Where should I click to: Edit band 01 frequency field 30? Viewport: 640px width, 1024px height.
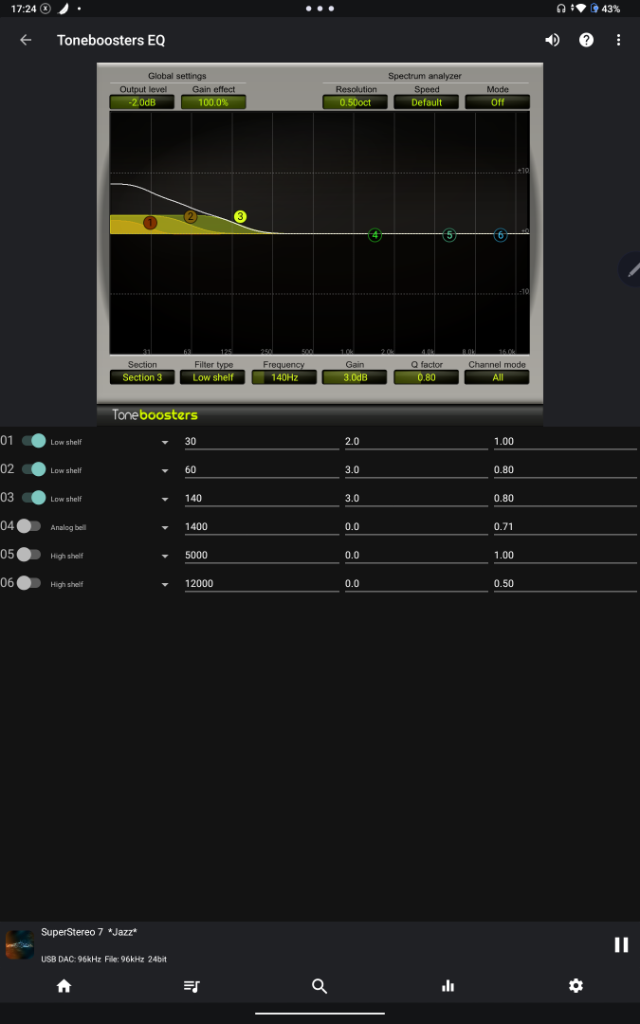click(x=262, y=441)
